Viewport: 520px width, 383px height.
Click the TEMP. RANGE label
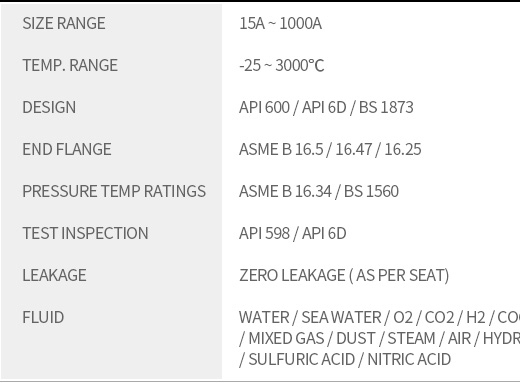point(70,65)
